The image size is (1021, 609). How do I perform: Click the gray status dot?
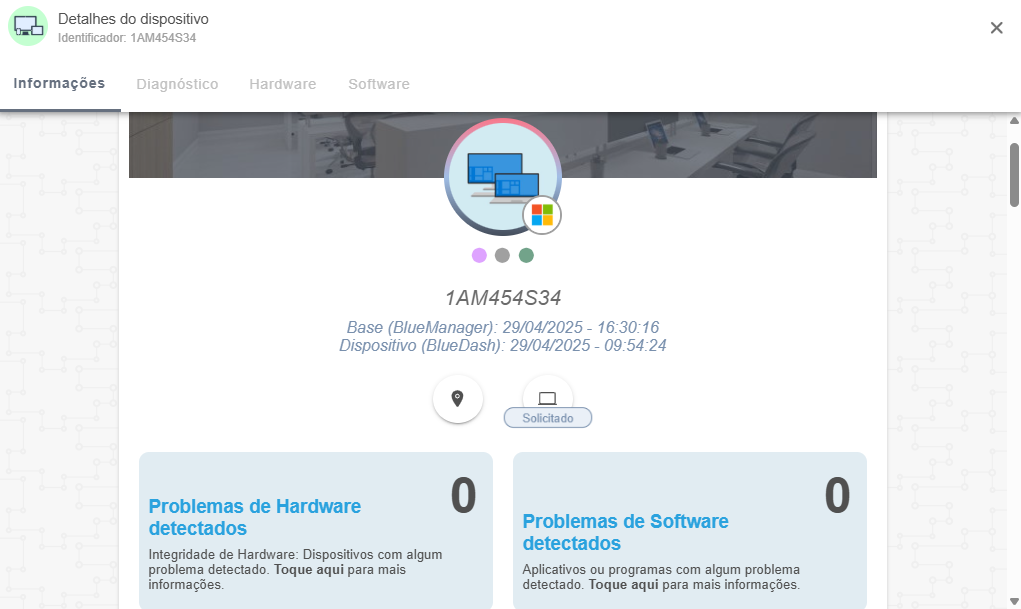502,255
